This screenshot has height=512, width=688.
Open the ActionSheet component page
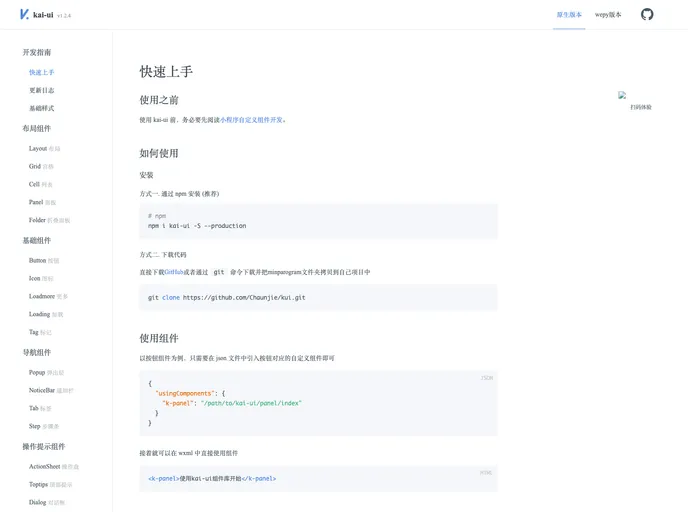(x=54, y=467)
